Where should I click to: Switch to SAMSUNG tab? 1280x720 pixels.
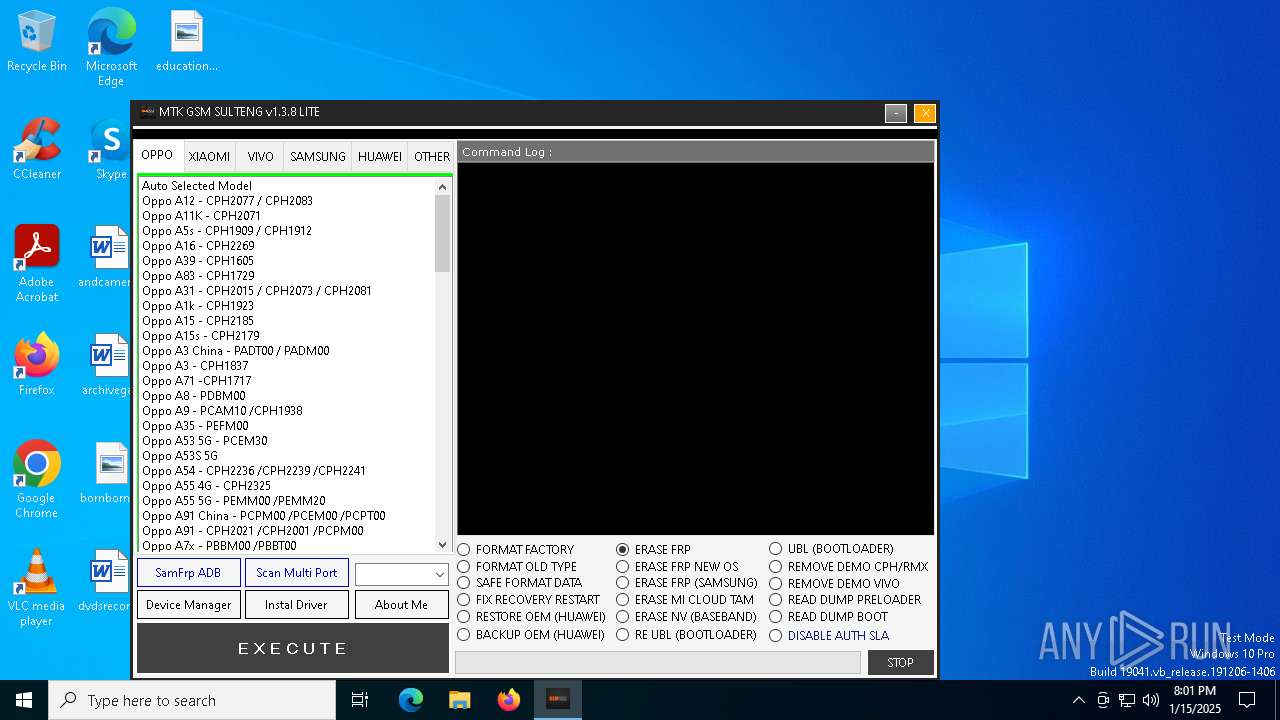(318, 157)
